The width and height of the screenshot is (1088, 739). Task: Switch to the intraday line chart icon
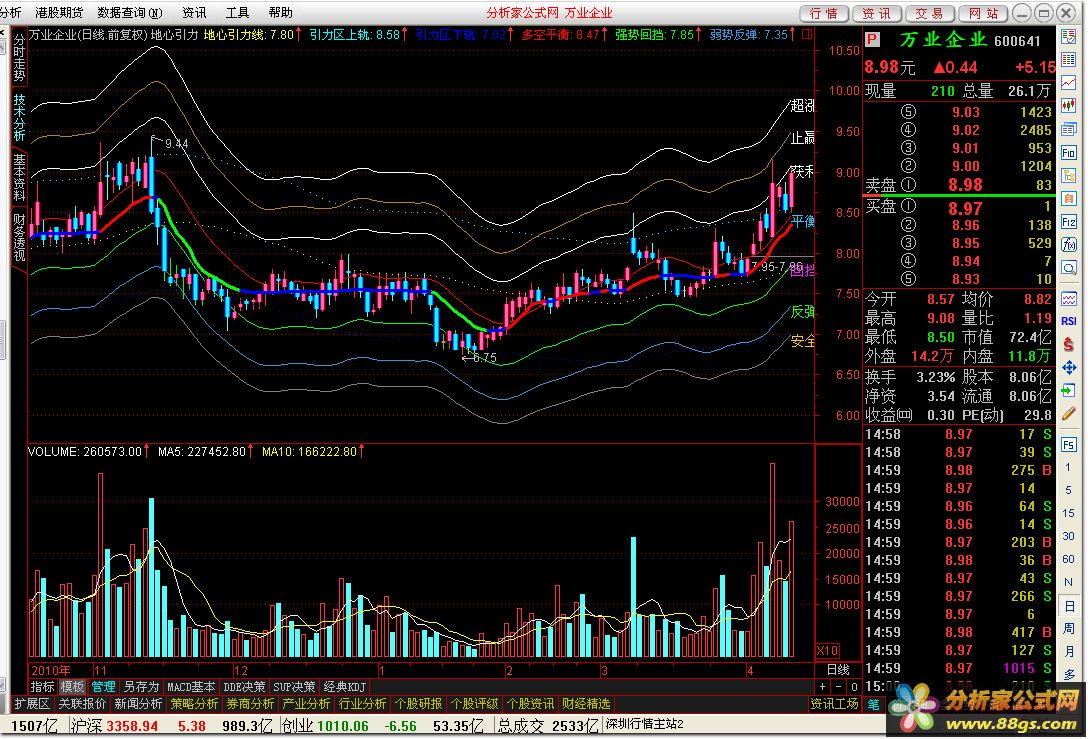1069,83
